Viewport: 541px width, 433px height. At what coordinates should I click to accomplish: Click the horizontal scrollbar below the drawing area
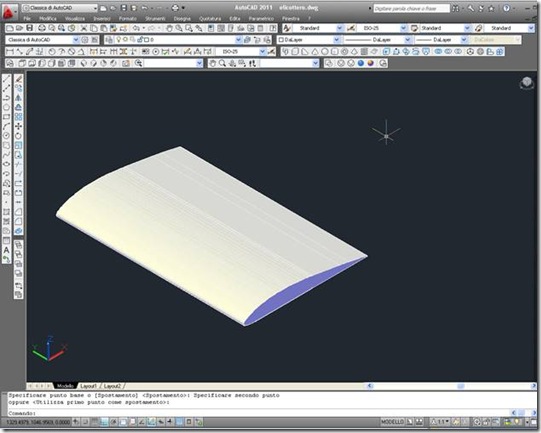452,386
